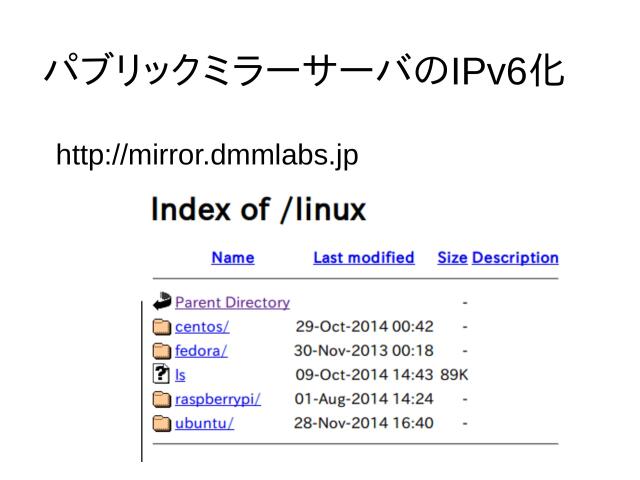This screenshot has width=640, height=480.
Task: Click the back-arrow icon beside Parent Directory
Action: pos(162,302)
